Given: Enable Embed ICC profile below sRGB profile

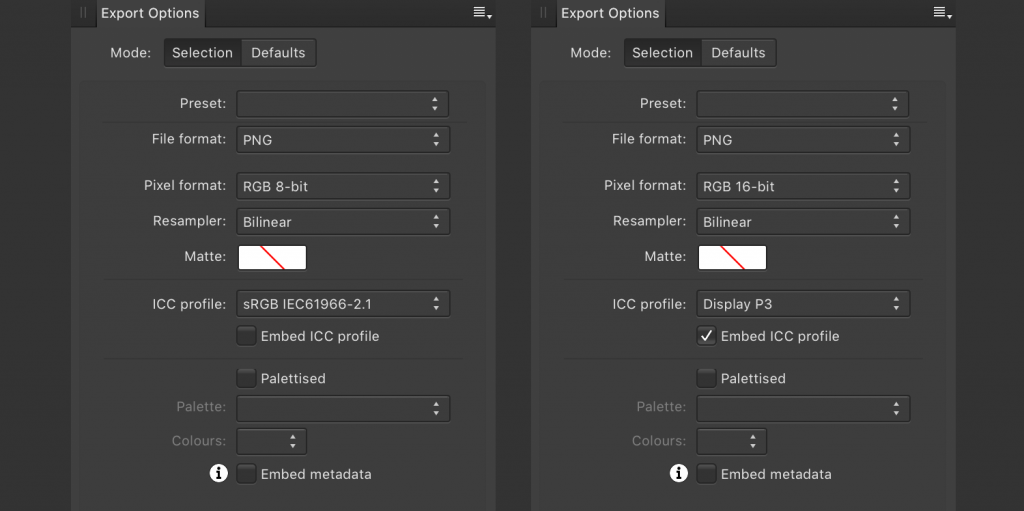Looking at the screenshot, I should click(x=246, y=336).
